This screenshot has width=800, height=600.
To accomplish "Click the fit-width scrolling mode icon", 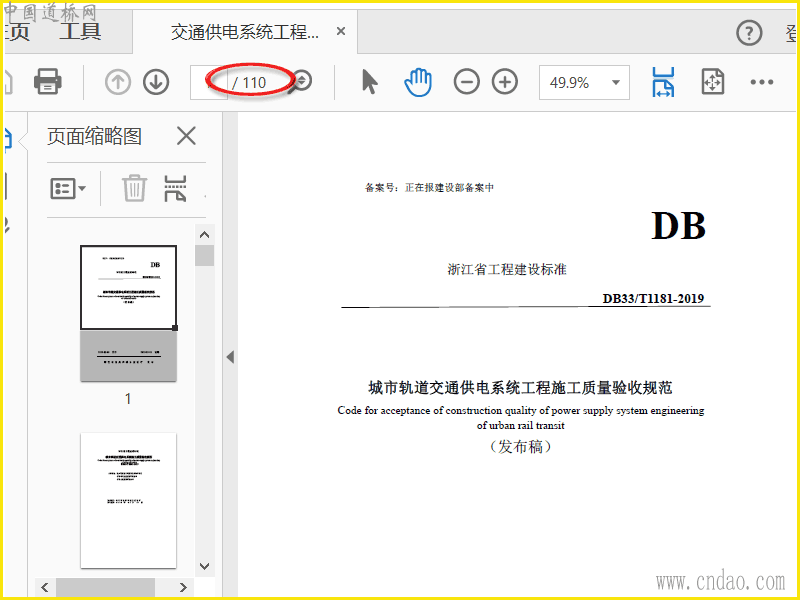I will coord(663,82).
